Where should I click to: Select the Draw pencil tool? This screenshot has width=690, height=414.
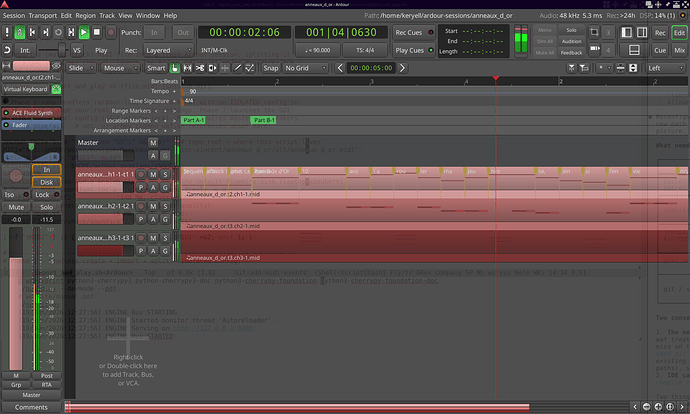pyautogui.click(x=237, y=68)
